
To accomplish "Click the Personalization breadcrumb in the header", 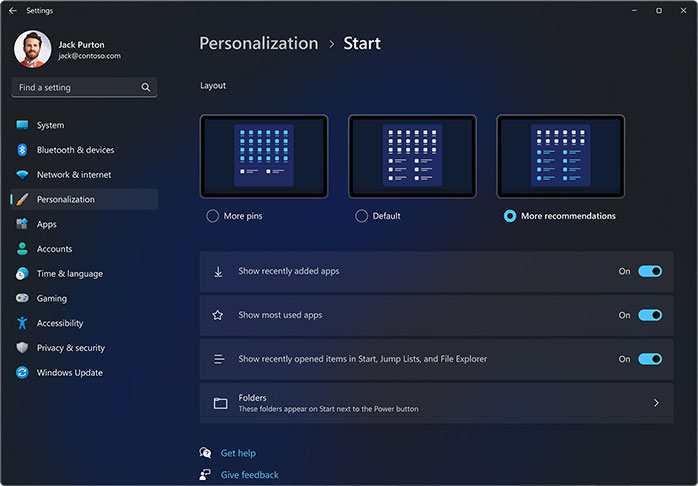I will pyautogui.click(x=258, y=43).
